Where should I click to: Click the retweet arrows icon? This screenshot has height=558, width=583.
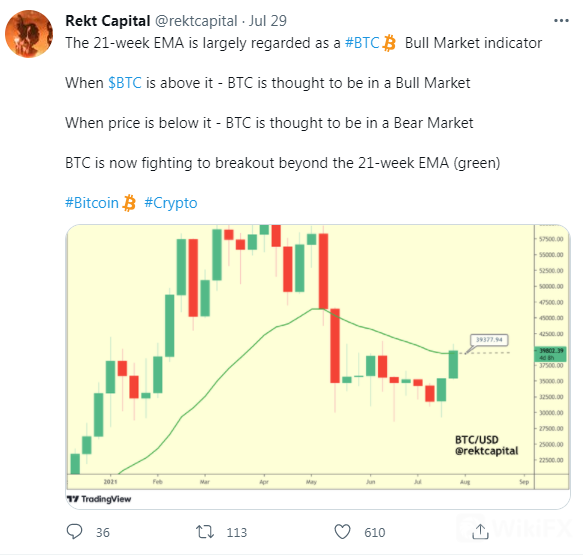205,532
